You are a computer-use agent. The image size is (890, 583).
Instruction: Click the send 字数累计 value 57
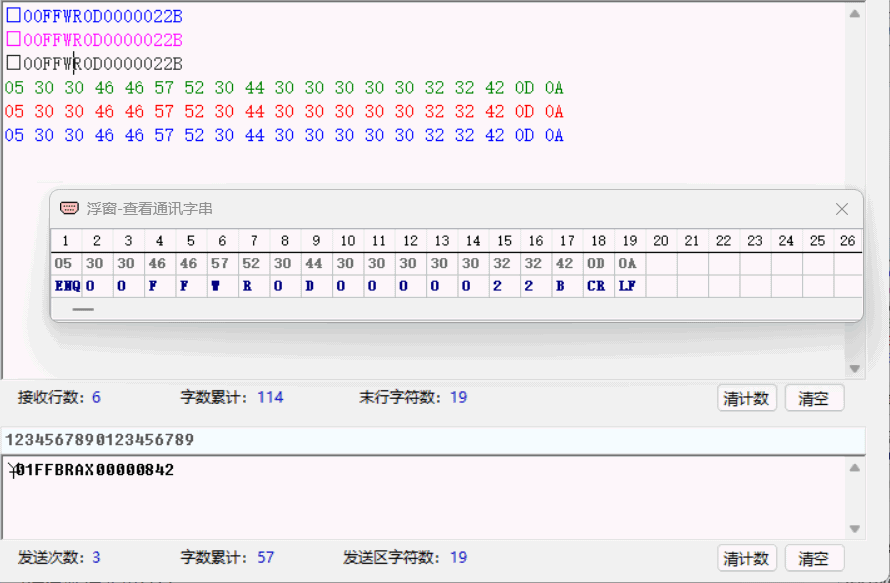(x=266, y=557)
